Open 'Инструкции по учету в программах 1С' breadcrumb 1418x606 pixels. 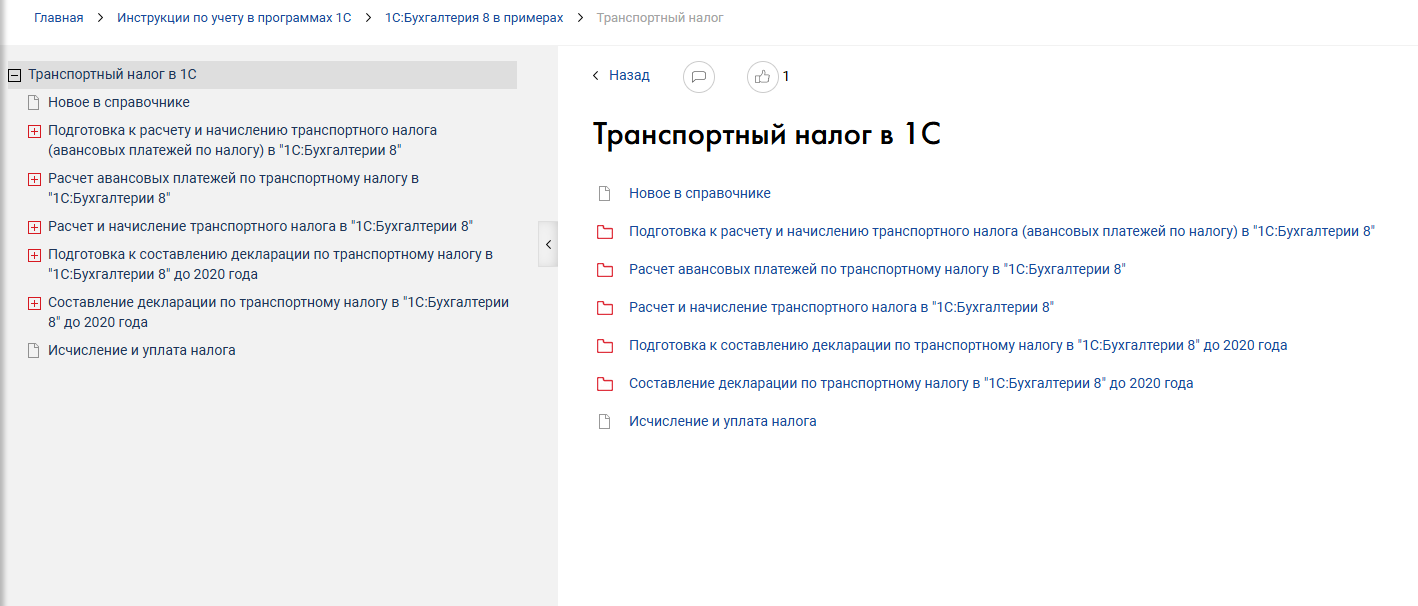pos(234,18)
